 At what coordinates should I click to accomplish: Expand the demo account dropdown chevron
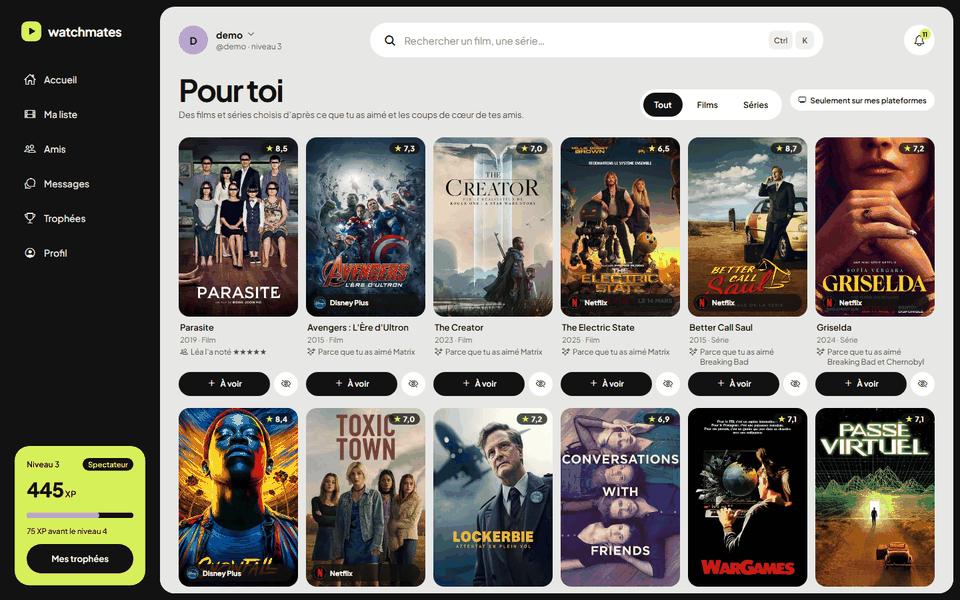pyautogui.click(x=251, y=34)
